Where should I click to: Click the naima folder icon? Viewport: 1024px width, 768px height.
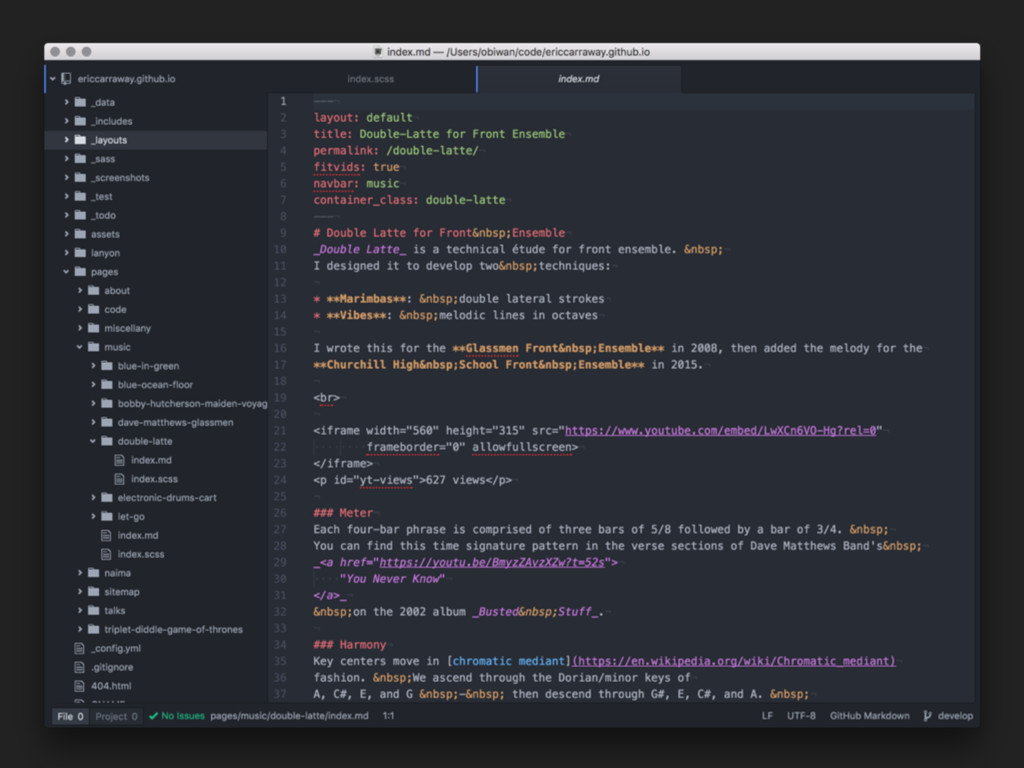[93, 573]
